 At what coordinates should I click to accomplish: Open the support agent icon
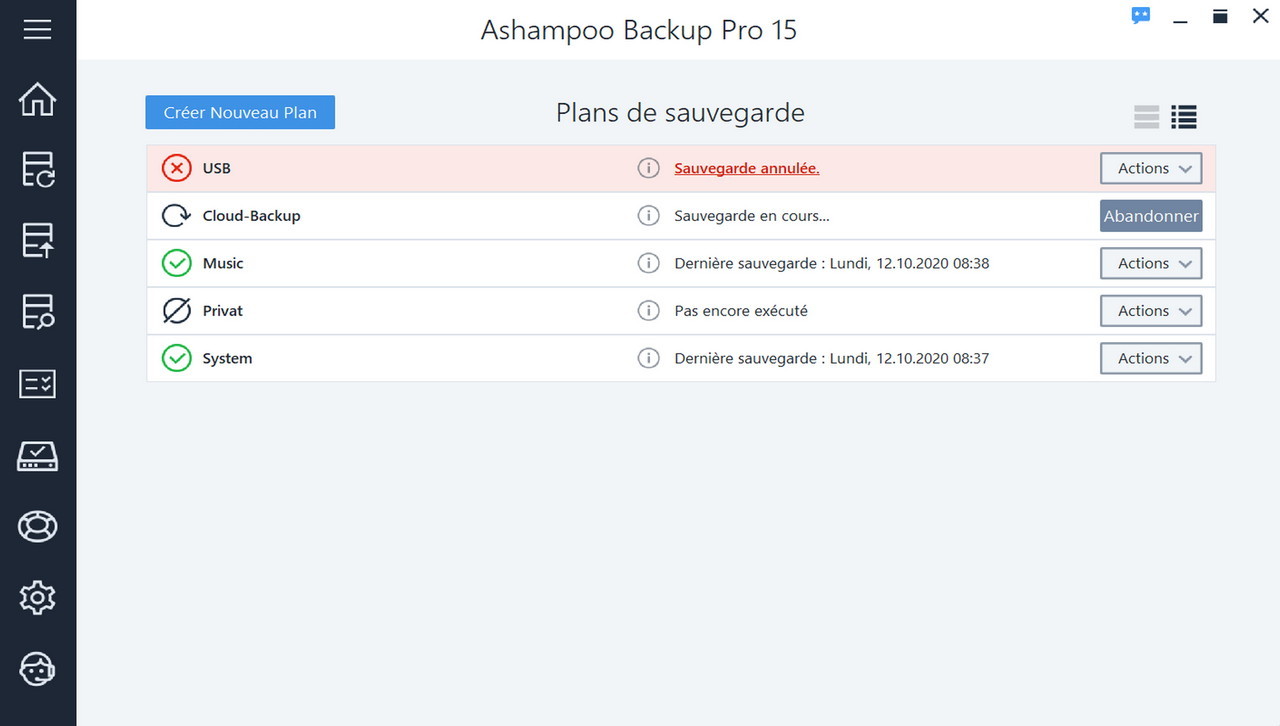tap(37, 669)
